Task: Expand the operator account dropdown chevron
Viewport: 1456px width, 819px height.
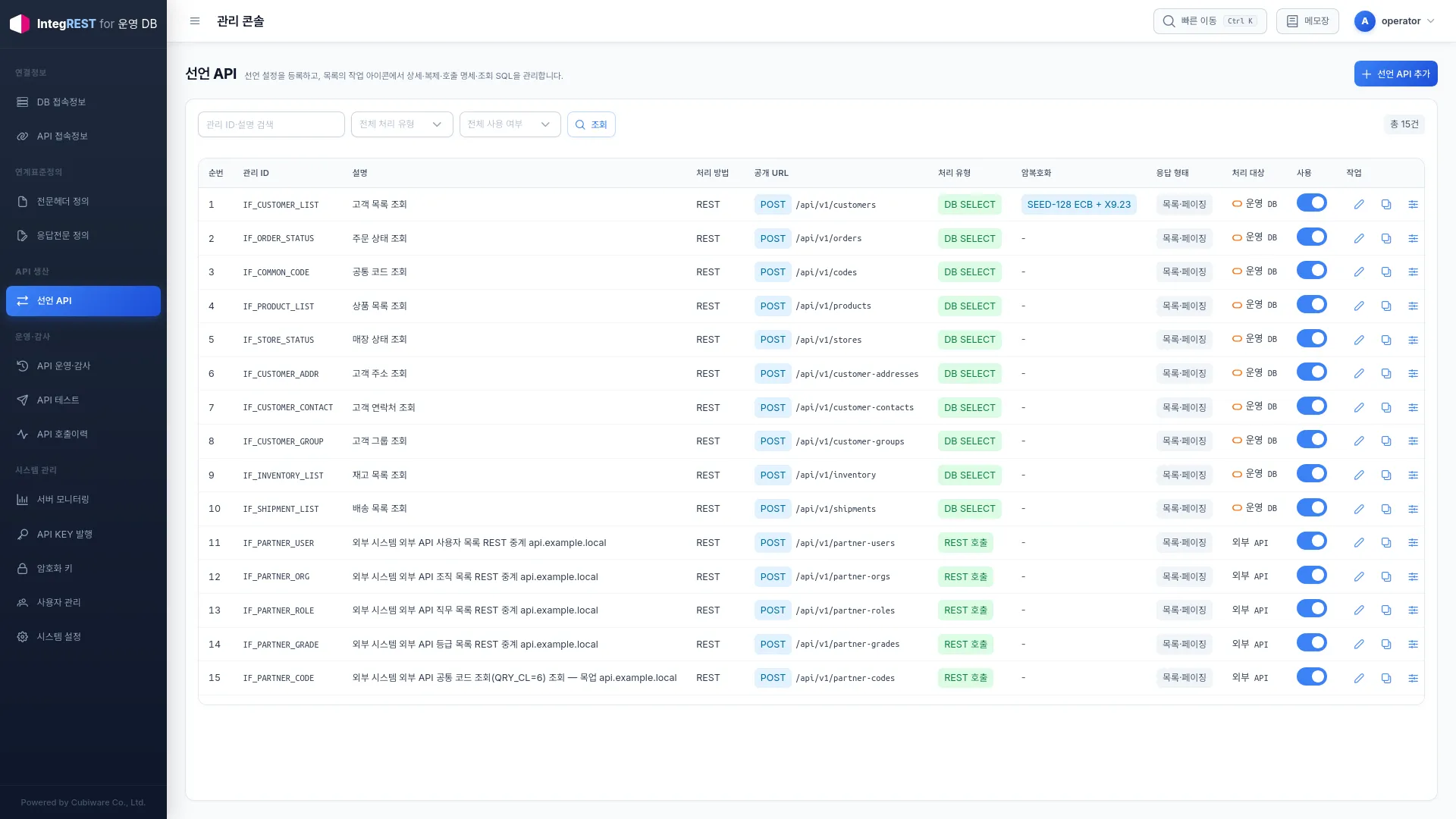Action: (x=1430, y=21)
